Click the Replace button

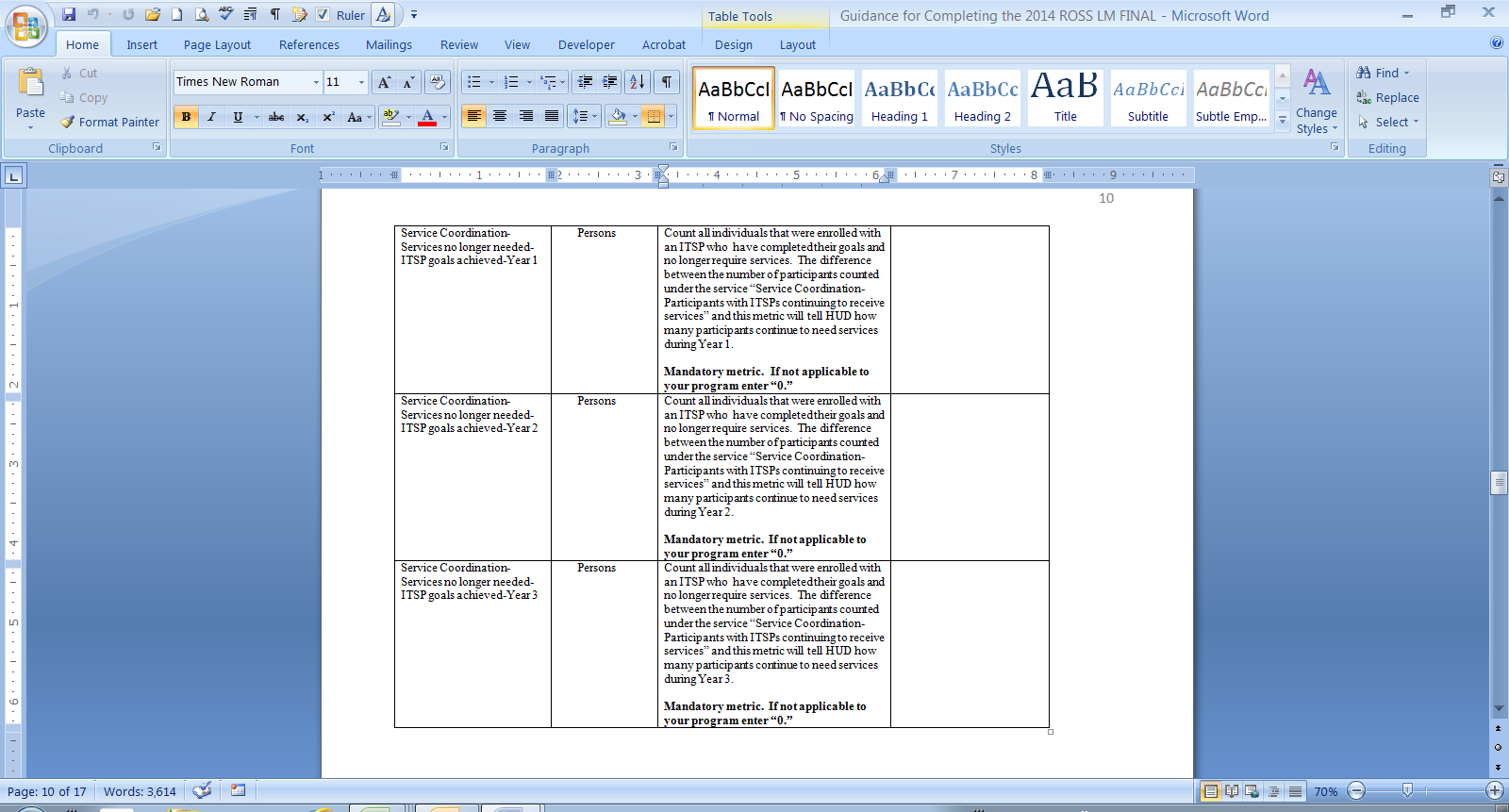click(x=1387, y=97)
